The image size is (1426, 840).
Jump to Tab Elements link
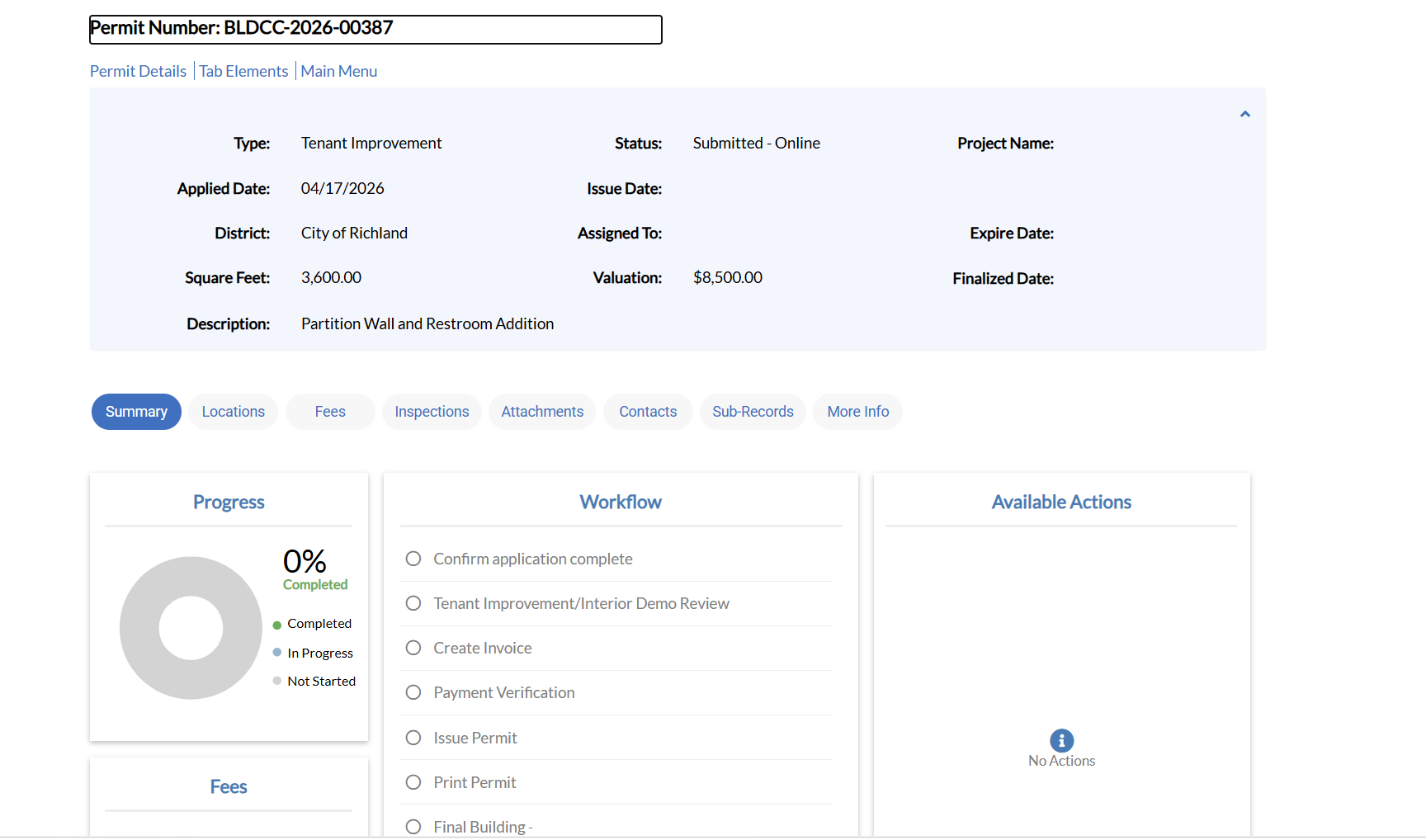[x=243, y=71]
